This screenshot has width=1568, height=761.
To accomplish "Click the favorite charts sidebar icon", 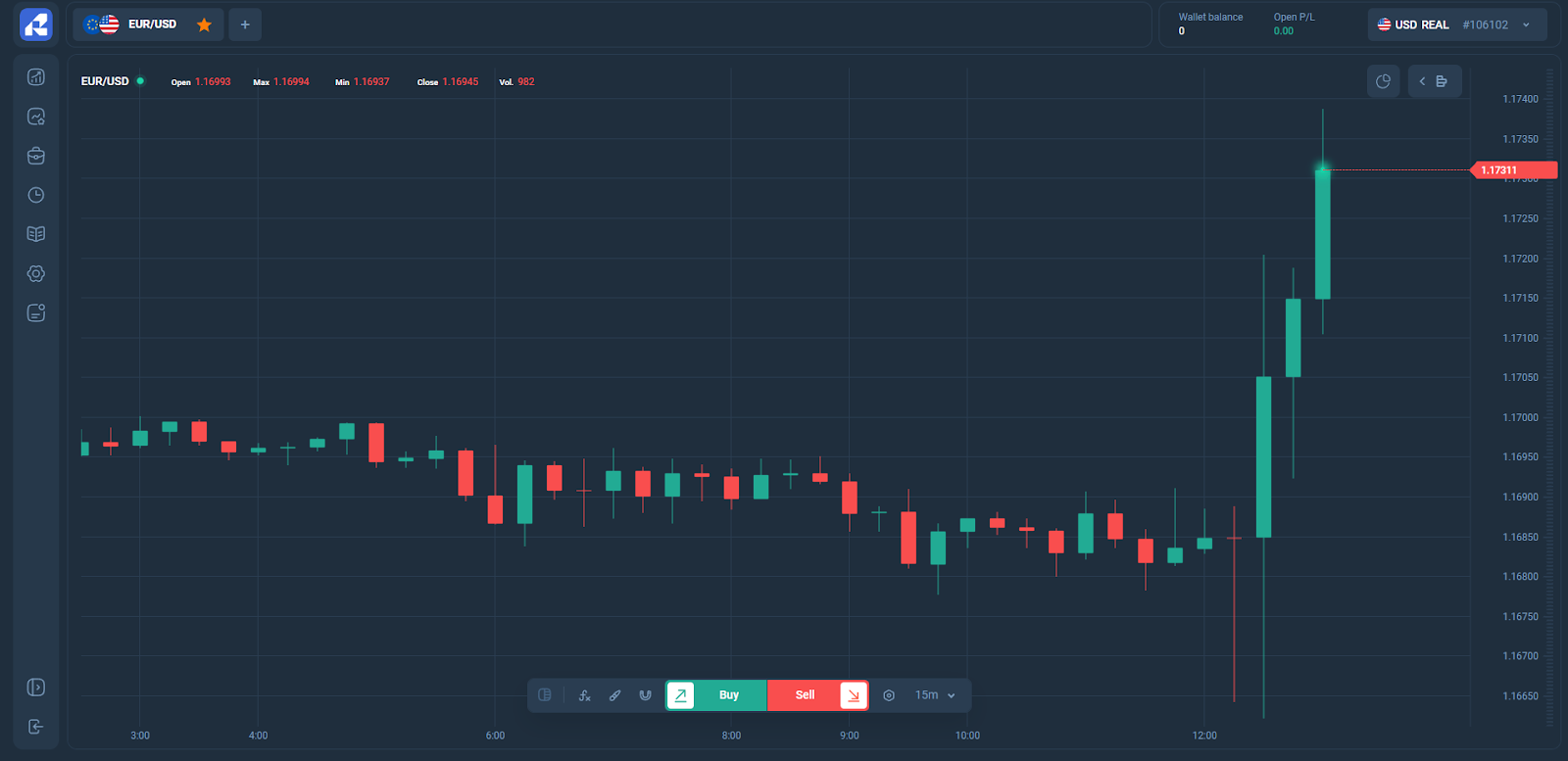I will (x=36, y=117).
